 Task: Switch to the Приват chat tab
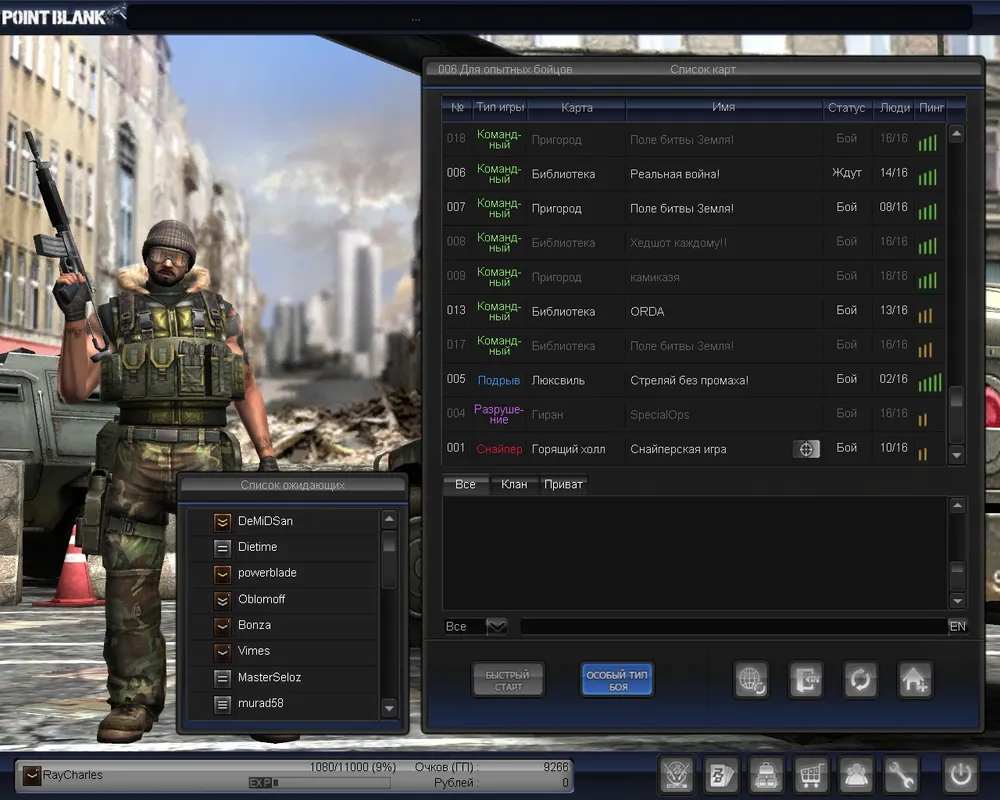(563, 484)
